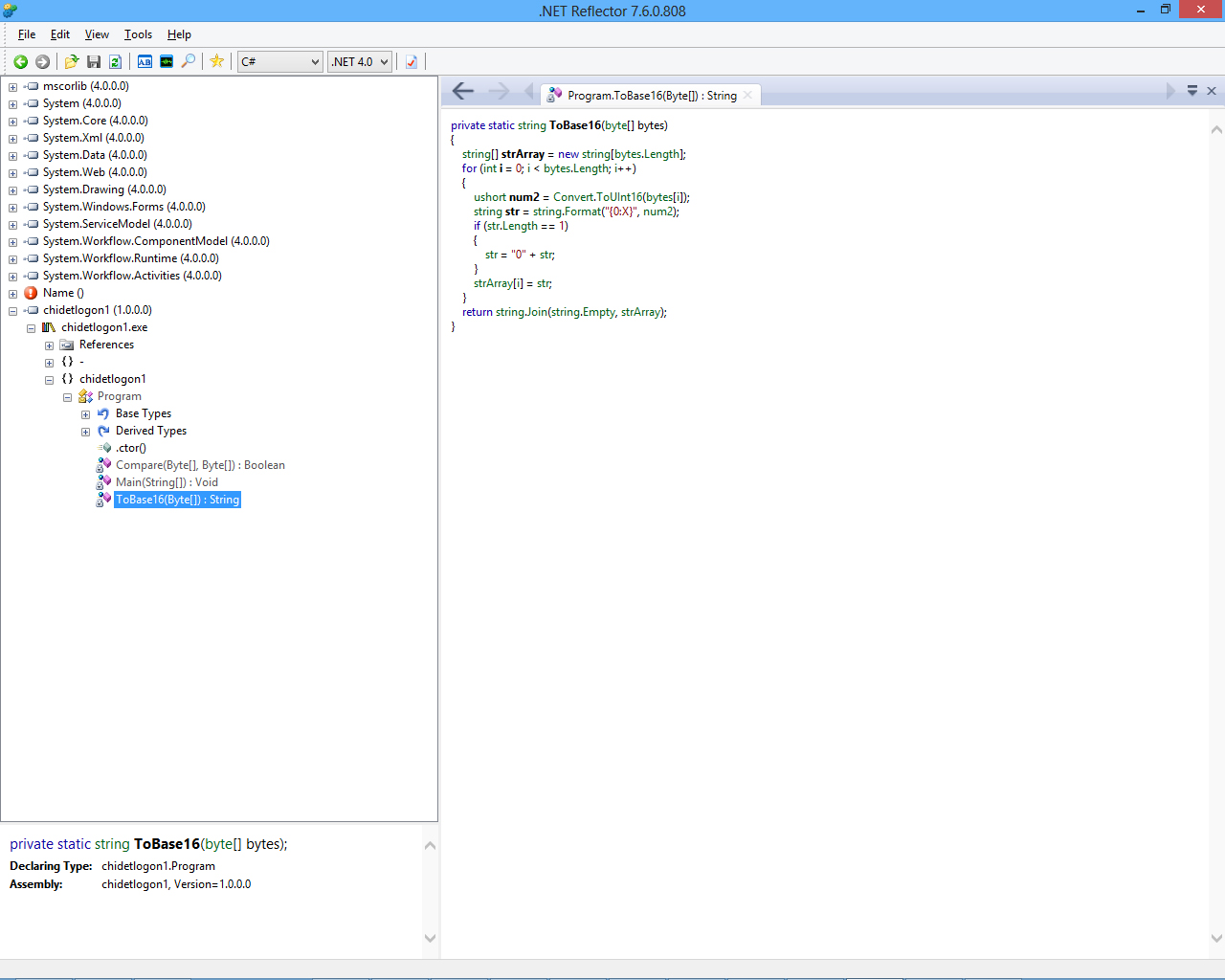This screenshot has width=1225, height=980.
Task: Click the Save floppy disk icon
Action: click(x=94, y=61)
